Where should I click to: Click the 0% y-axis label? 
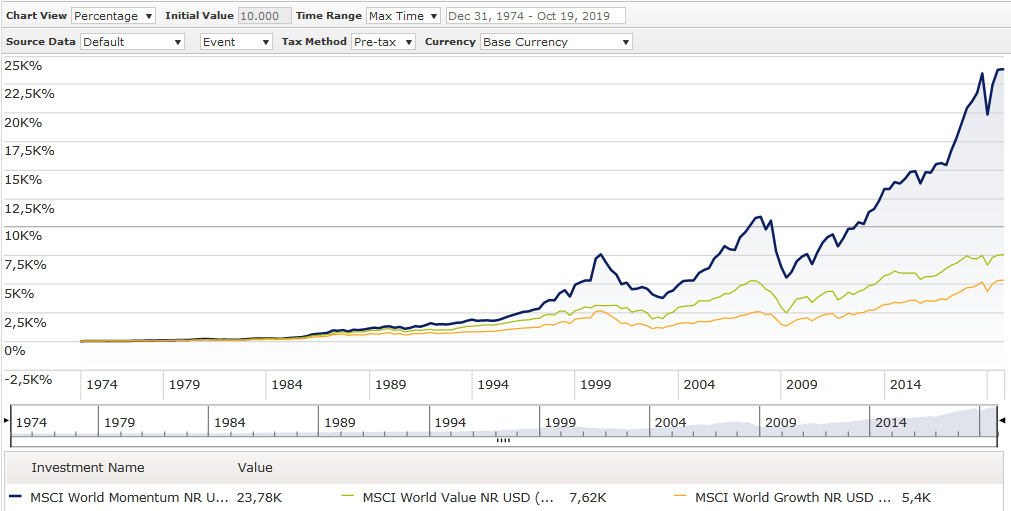click(x=15, y=351)
